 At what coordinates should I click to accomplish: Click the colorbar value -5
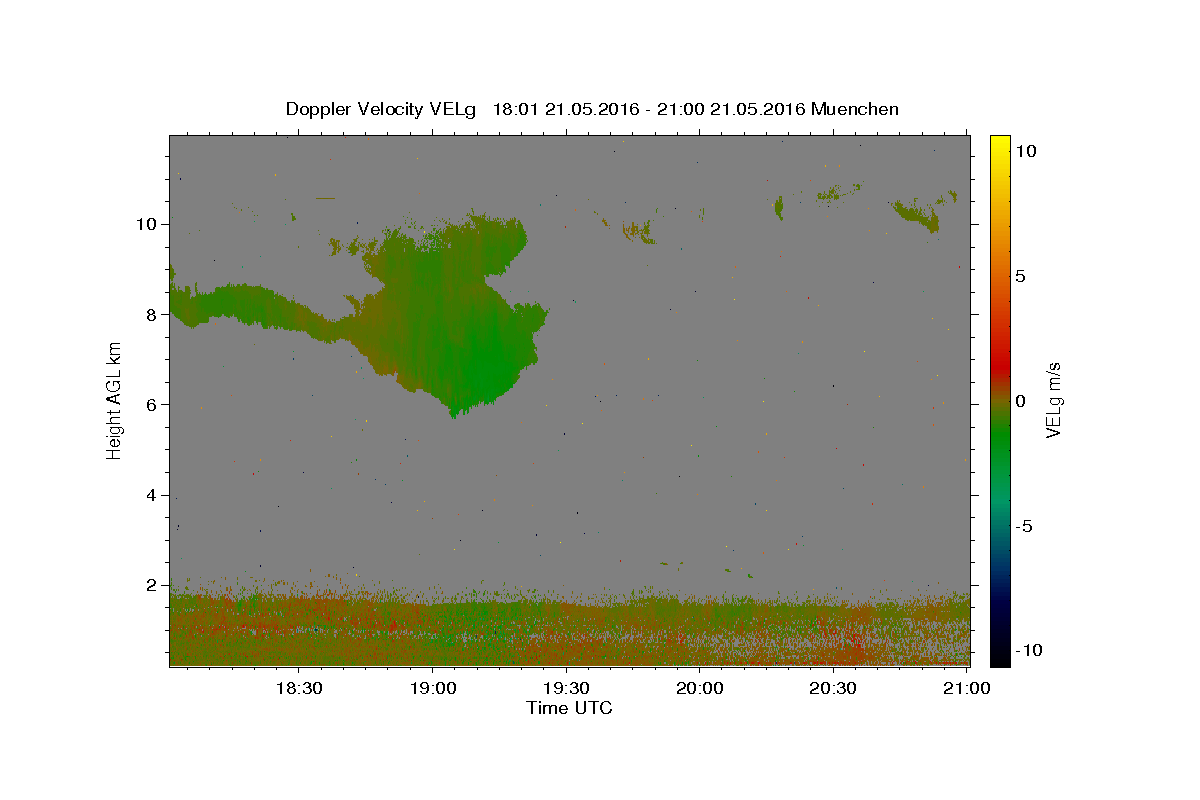[x=1025, y=526]
